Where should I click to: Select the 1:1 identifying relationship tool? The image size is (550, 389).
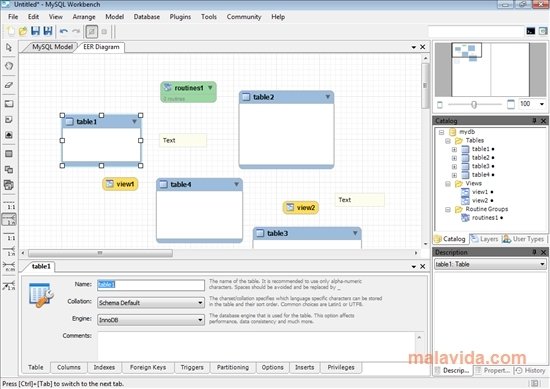[x=9, y=236]
